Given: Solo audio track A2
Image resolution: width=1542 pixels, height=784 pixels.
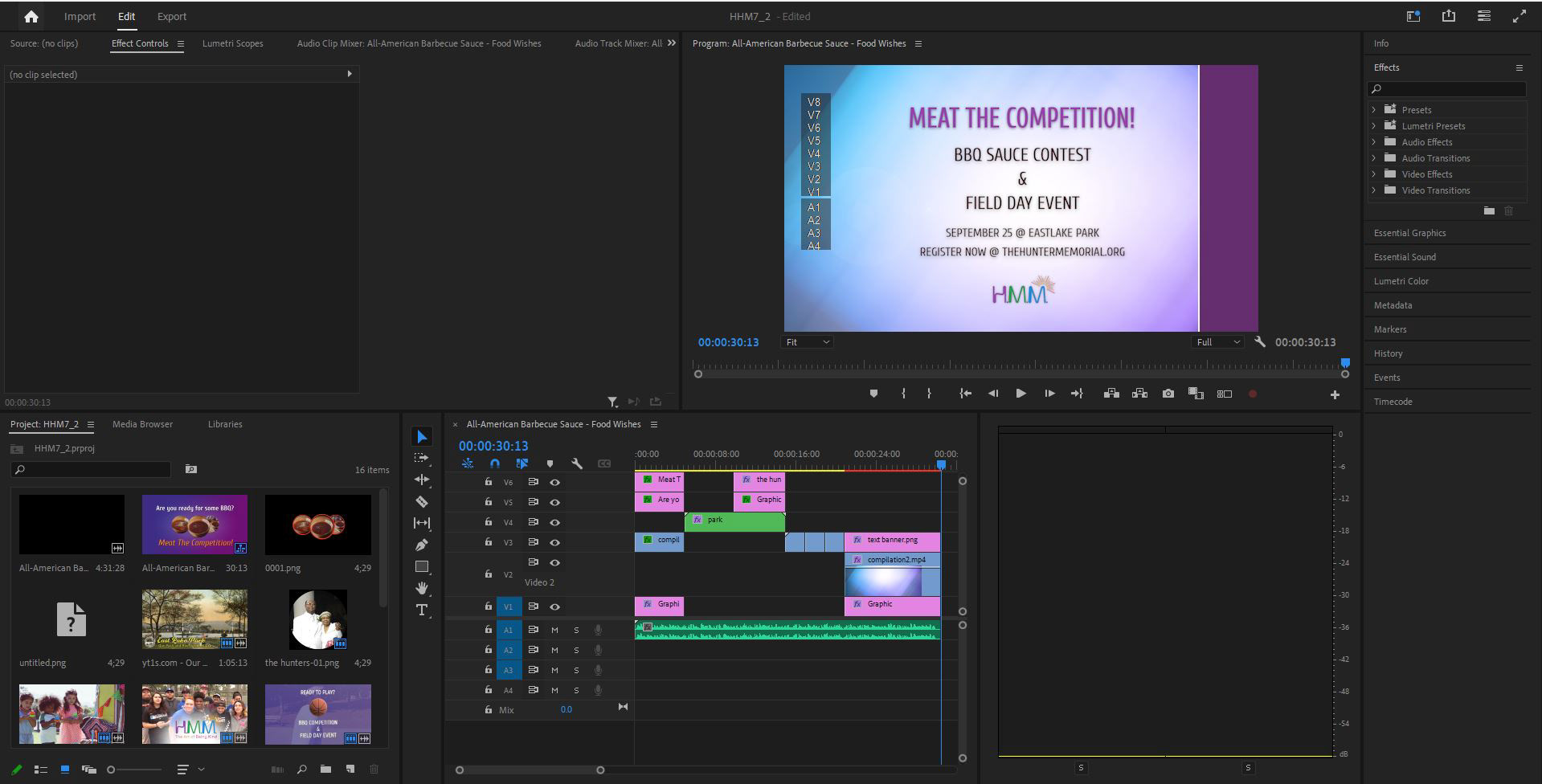Looking at the screenshot, I should (x=576, y=650).
